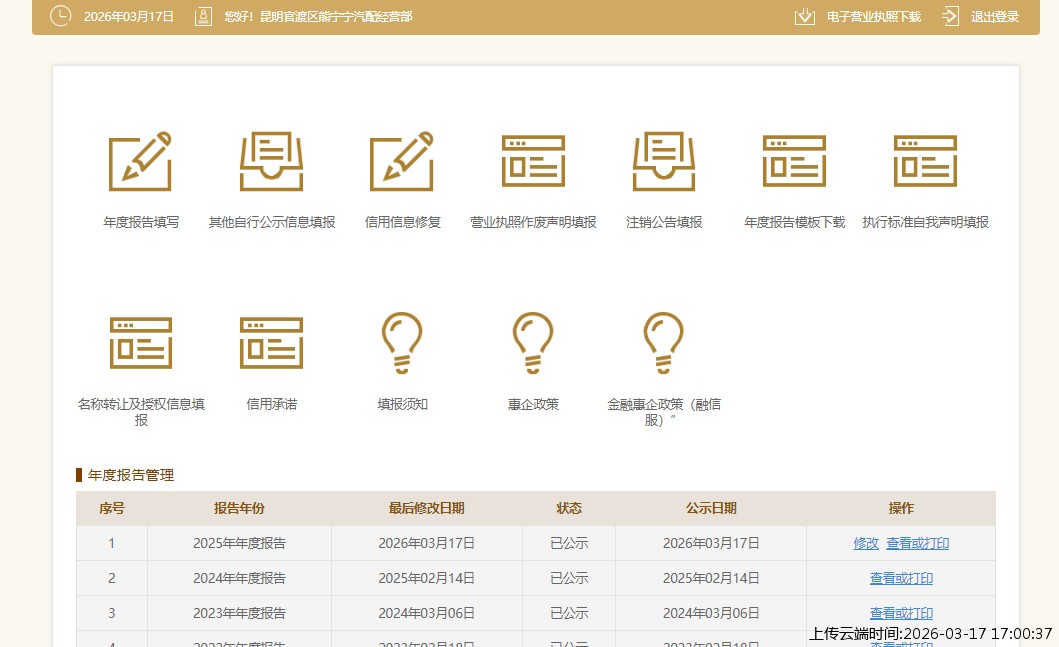Open 查看或打印 for the 2024 report
The image size is (1059, 647).
point(901,578)
